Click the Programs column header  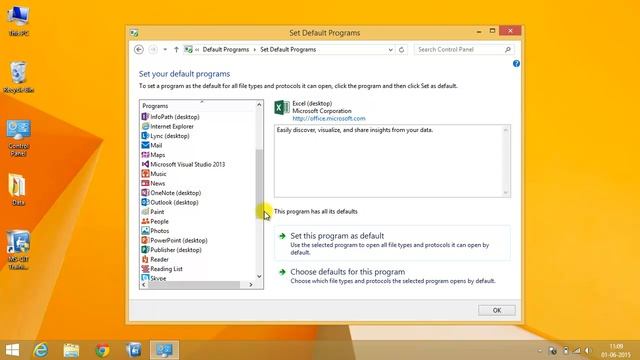pos(198,106)
